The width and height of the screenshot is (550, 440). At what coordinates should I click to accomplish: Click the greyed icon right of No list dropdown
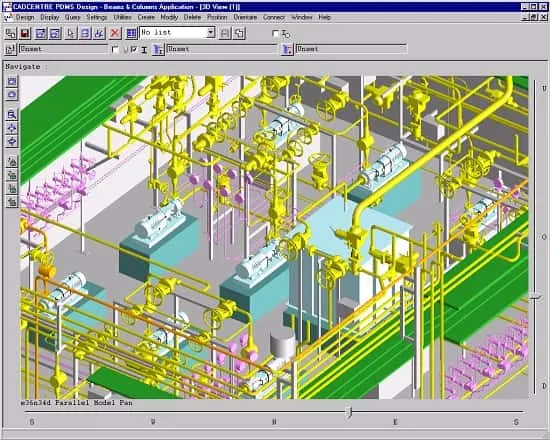[225, 33]
